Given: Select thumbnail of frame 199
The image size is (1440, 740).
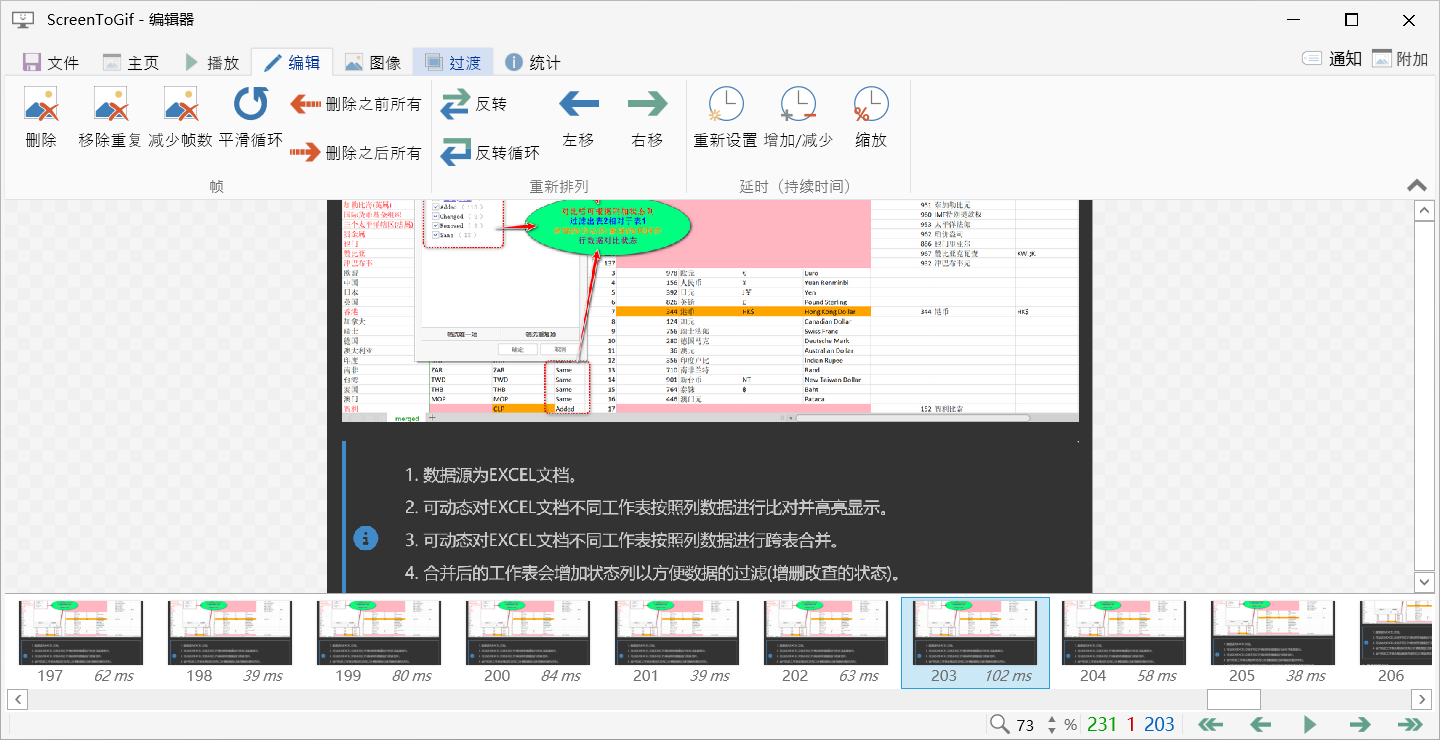Looking at the screenshot, I should click(x=378, y=632).
